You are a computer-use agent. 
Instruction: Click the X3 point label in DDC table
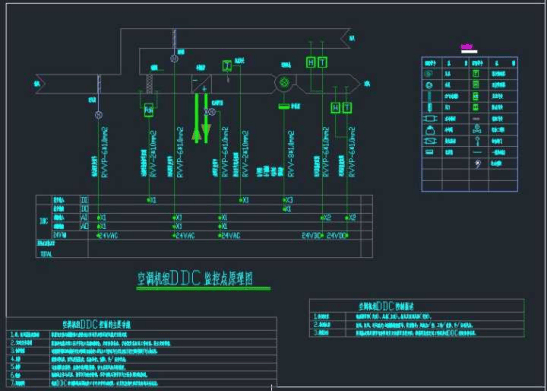288,200
